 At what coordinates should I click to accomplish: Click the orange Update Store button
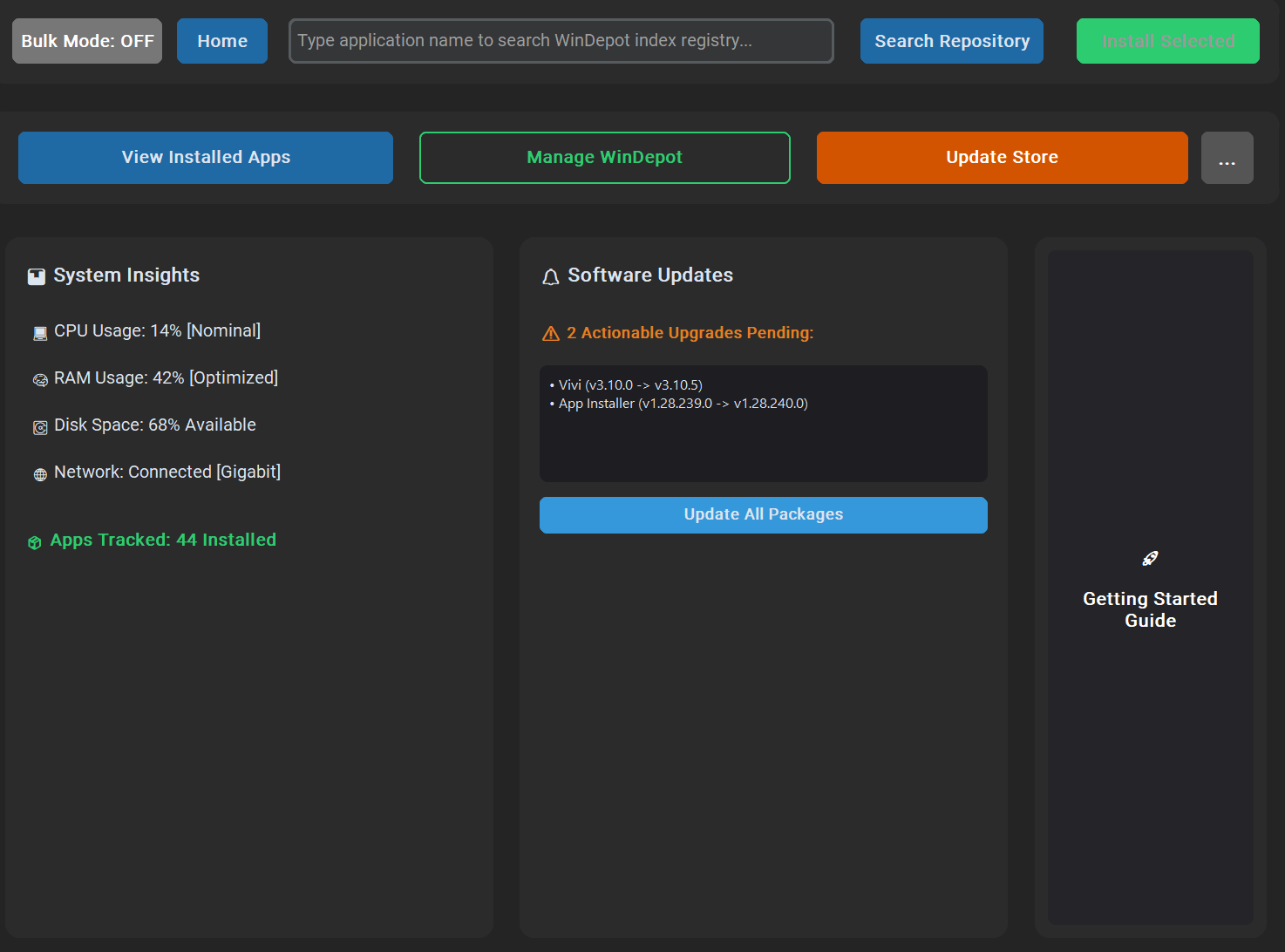pos(1003,158)
